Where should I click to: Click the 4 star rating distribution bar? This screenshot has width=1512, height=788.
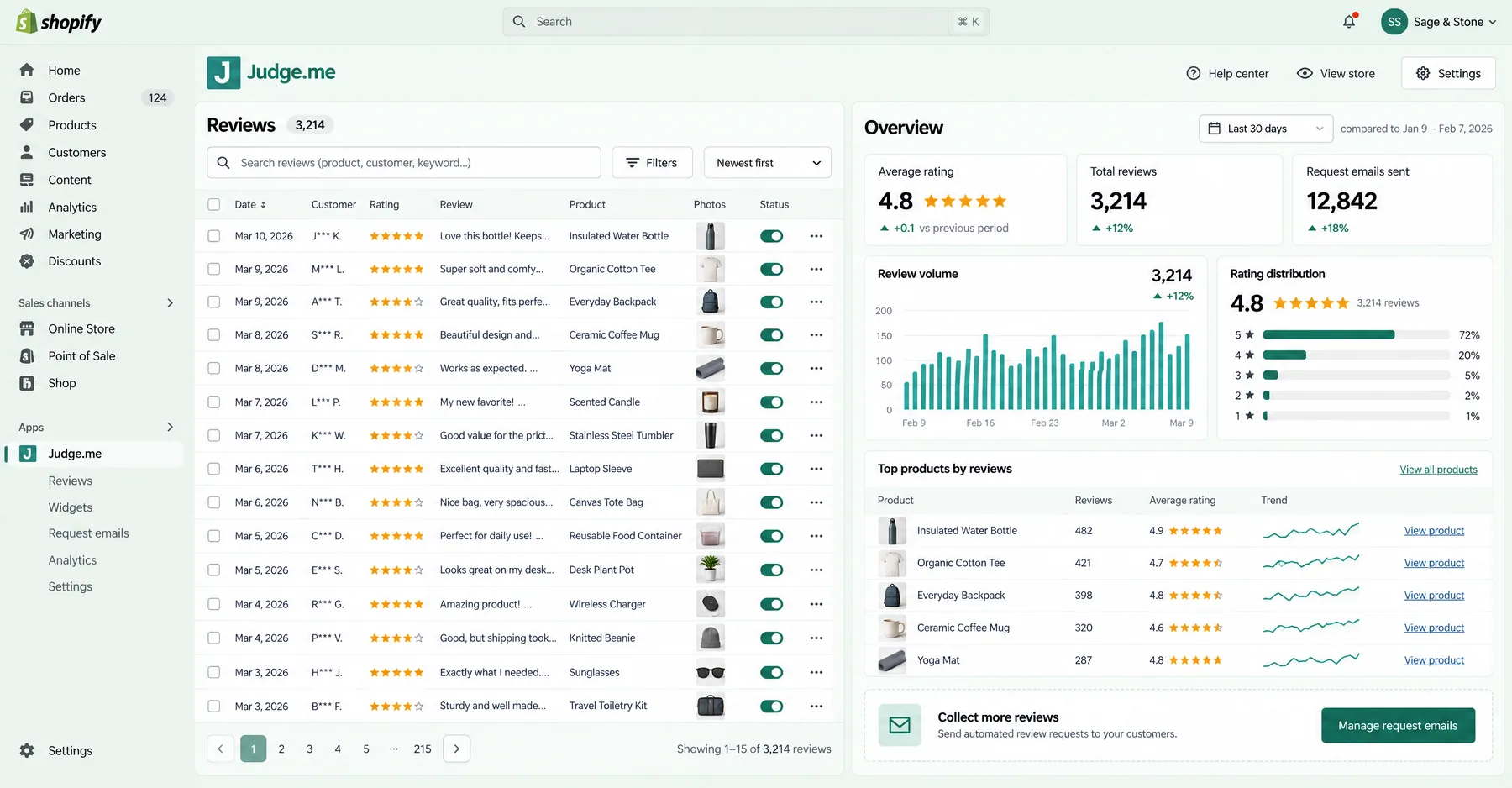[x=1357, y=355]
